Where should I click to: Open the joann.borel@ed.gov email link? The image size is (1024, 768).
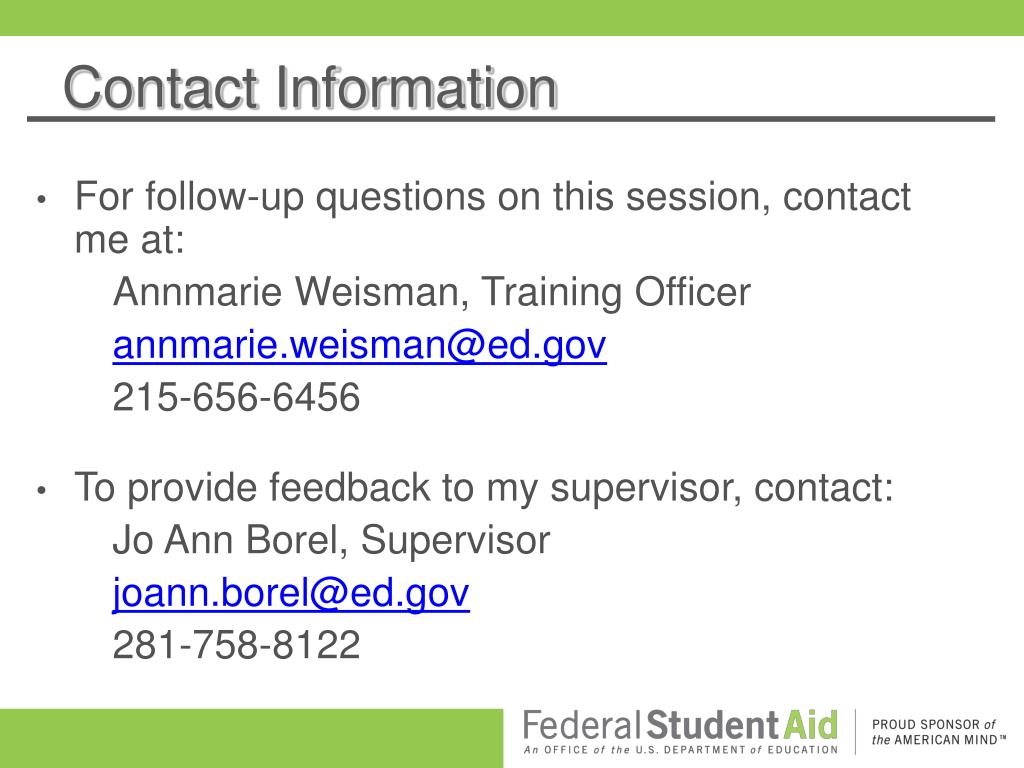click(291, 593)
